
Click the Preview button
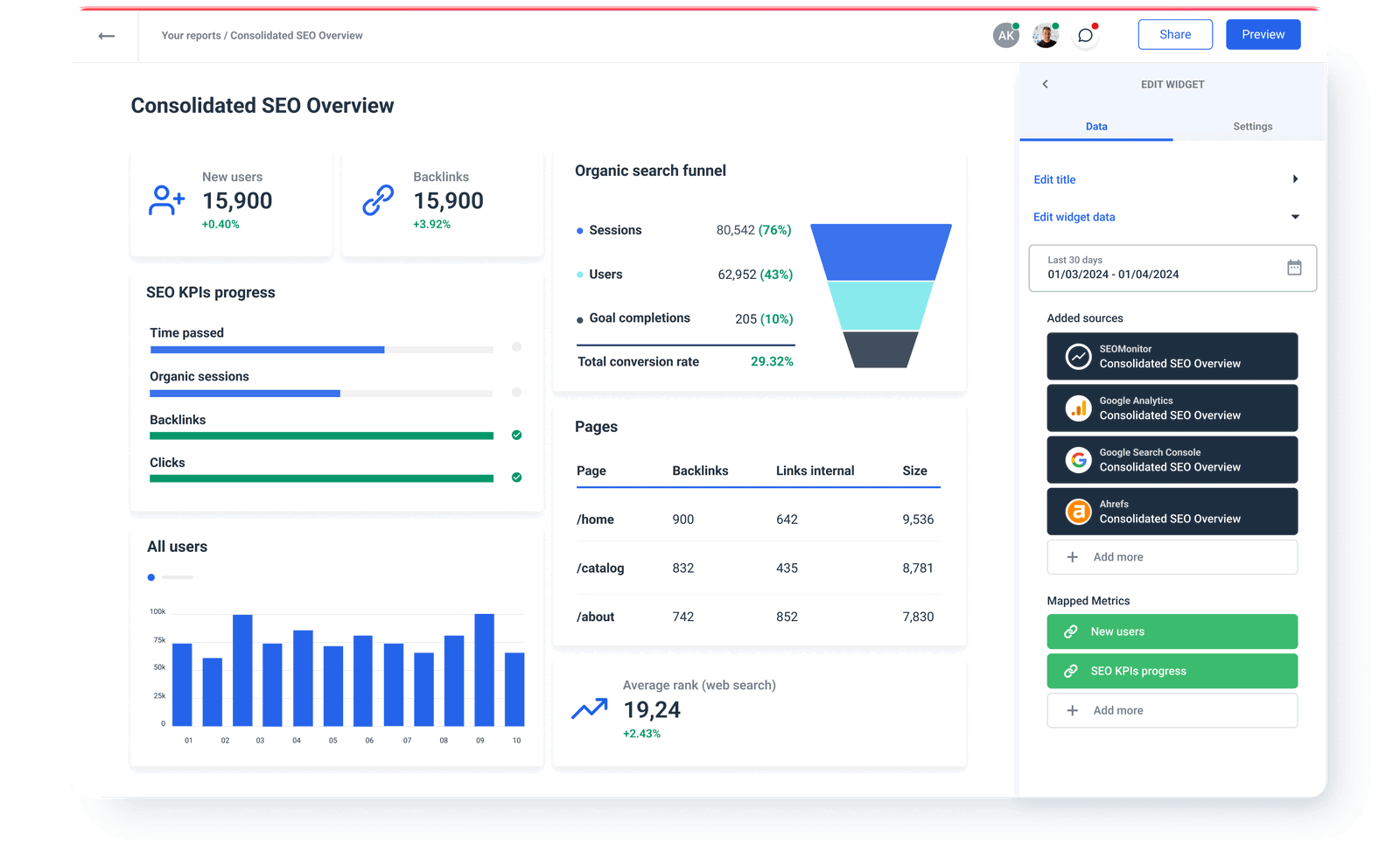click(x=1263, y=34)
